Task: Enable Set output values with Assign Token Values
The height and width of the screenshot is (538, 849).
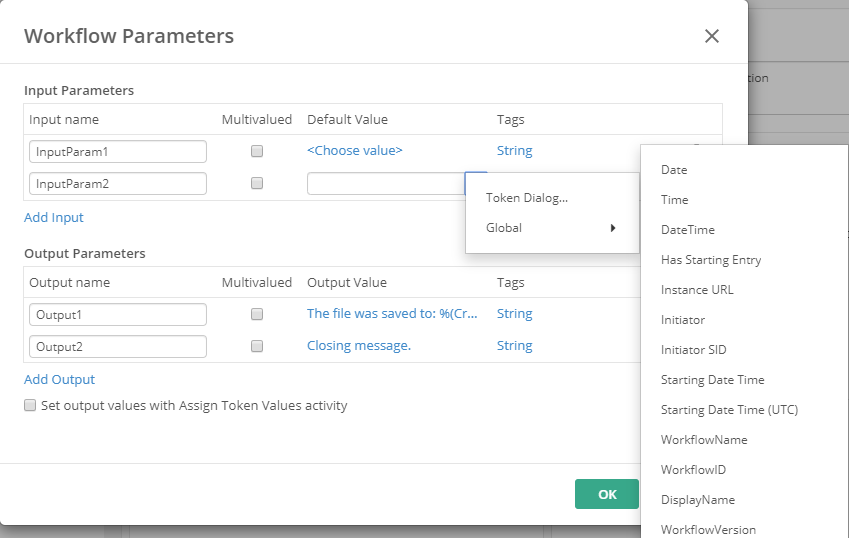Action: [x=30, y=406]
